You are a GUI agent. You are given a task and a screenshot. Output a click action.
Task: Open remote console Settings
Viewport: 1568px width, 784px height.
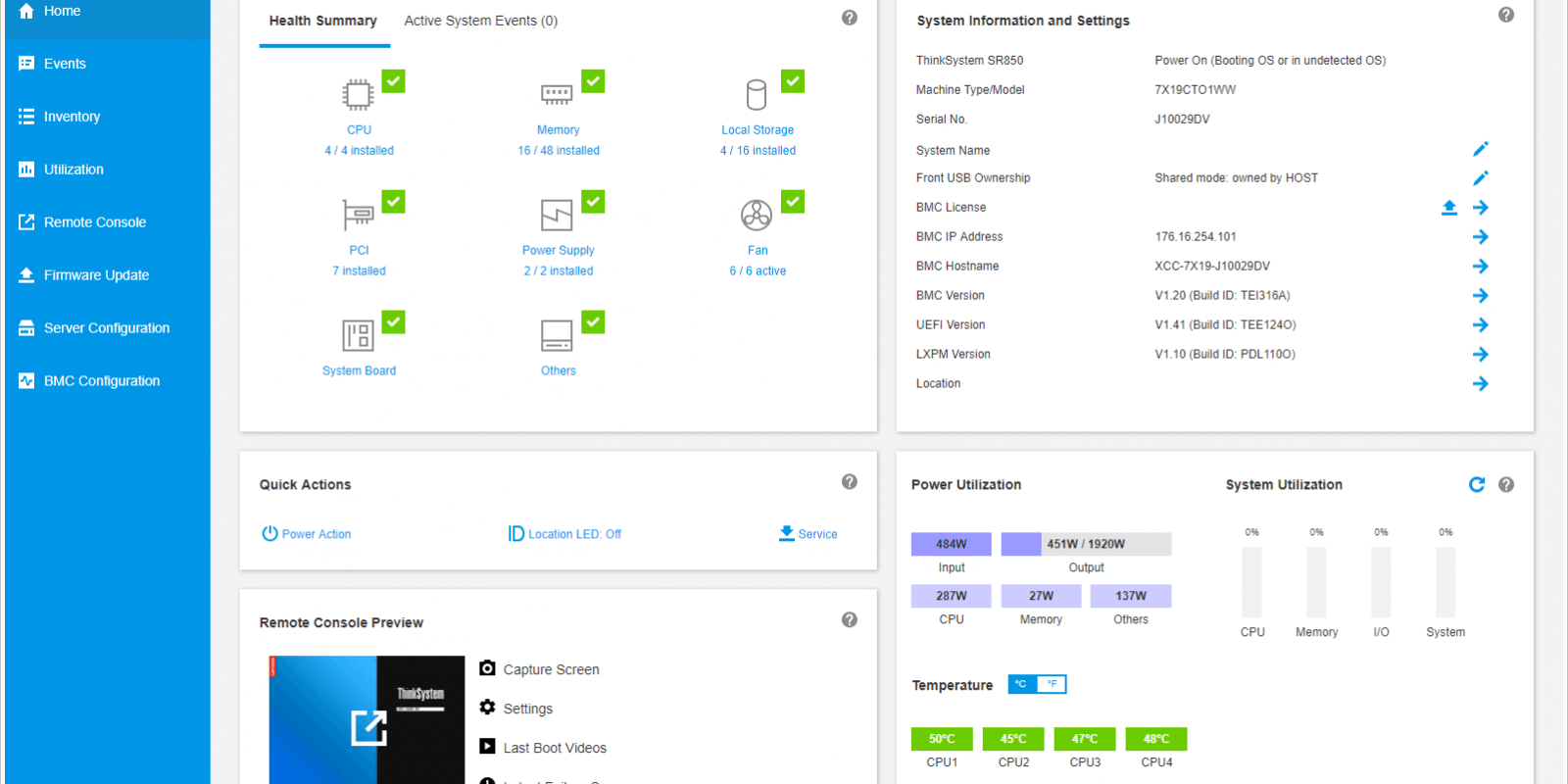click(x=516, y=709)
